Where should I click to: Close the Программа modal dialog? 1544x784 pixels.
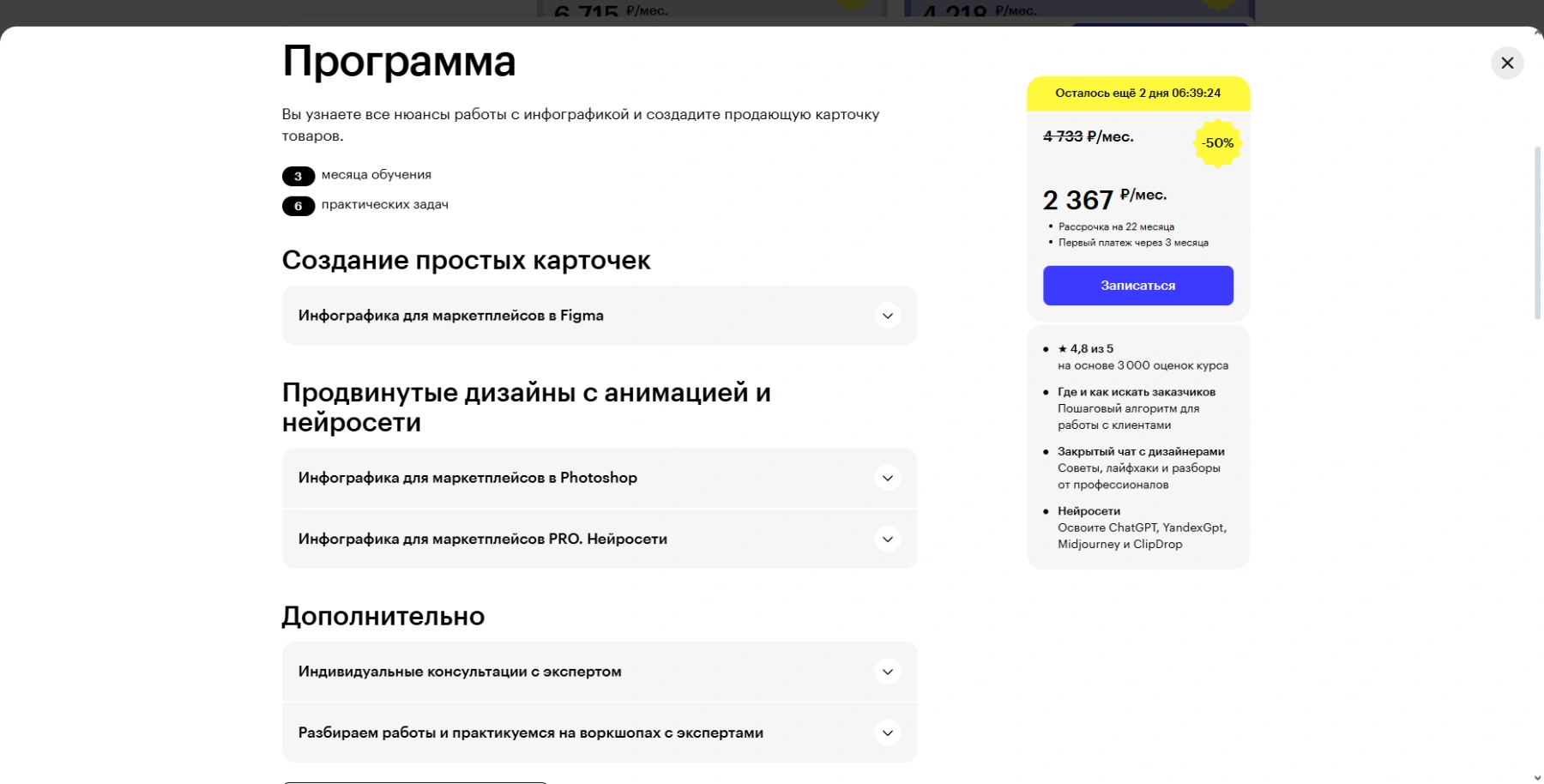(x=1508, y=63)
